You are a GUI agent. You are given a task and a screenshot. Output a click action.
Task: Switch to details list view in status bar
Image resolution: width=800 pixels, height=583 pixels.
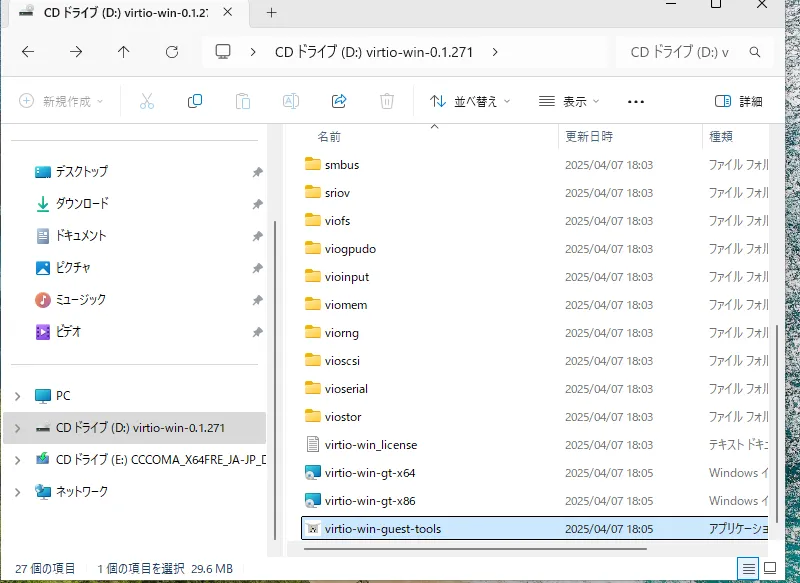[x=748, y=568]
